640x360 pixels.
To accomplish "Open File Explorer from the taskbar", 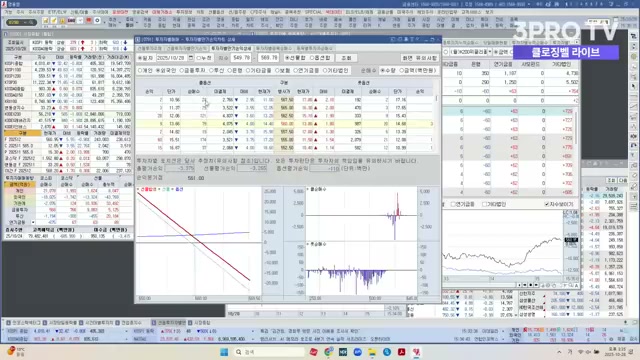I will click(x=372, y=352).
